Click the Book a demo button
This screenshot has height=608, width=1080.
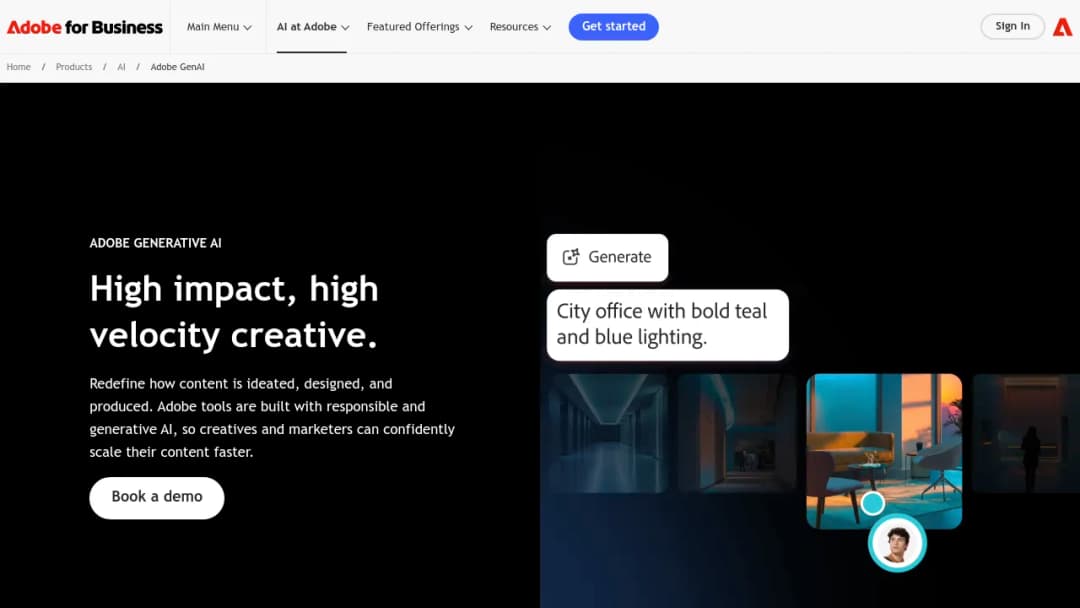point(156,497)
